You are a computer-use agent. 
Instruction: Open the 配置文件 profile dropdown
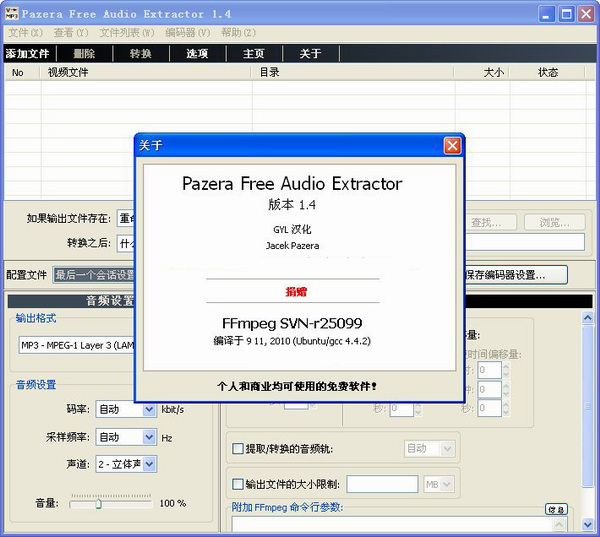click(x=94, y=275)
